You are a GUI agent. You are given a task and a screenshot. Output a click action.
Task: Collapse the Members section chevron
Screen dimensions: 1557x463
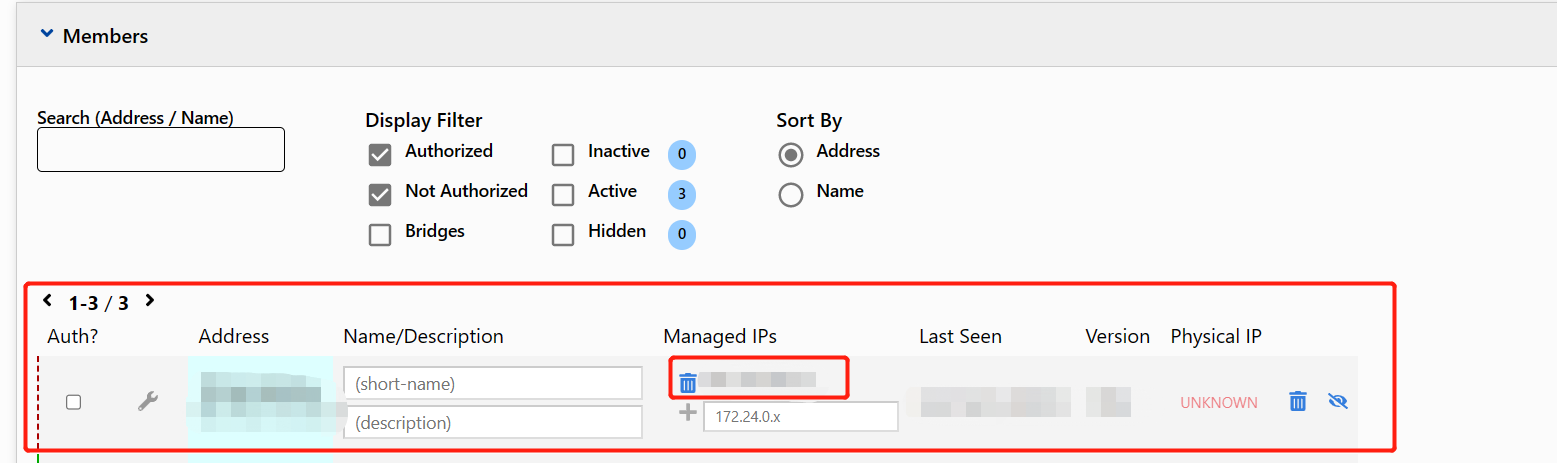[x=45, y=35]
